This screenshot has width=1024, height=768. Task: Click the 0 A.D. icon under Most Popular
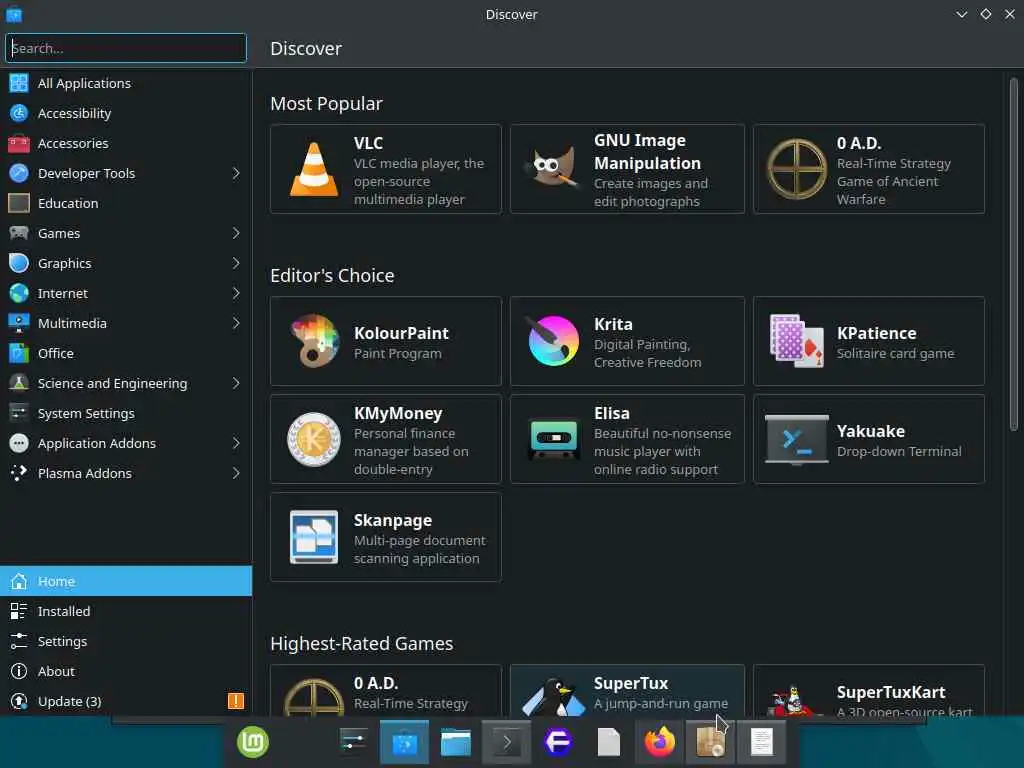796,168
